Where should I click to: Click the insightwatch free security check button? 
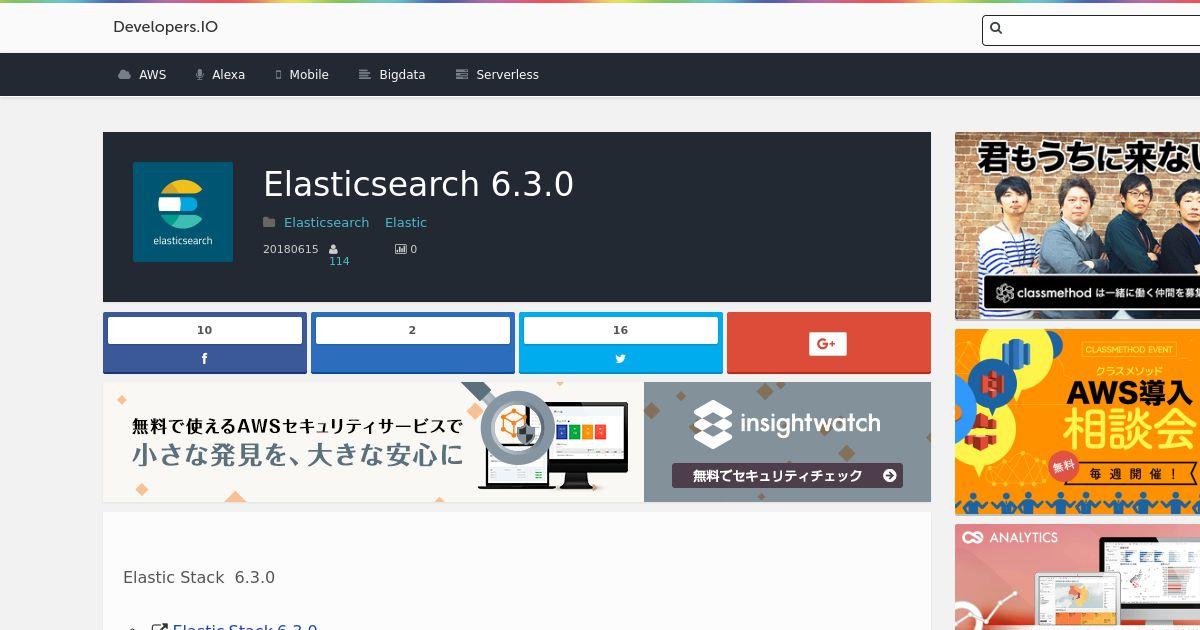point(787,476)
